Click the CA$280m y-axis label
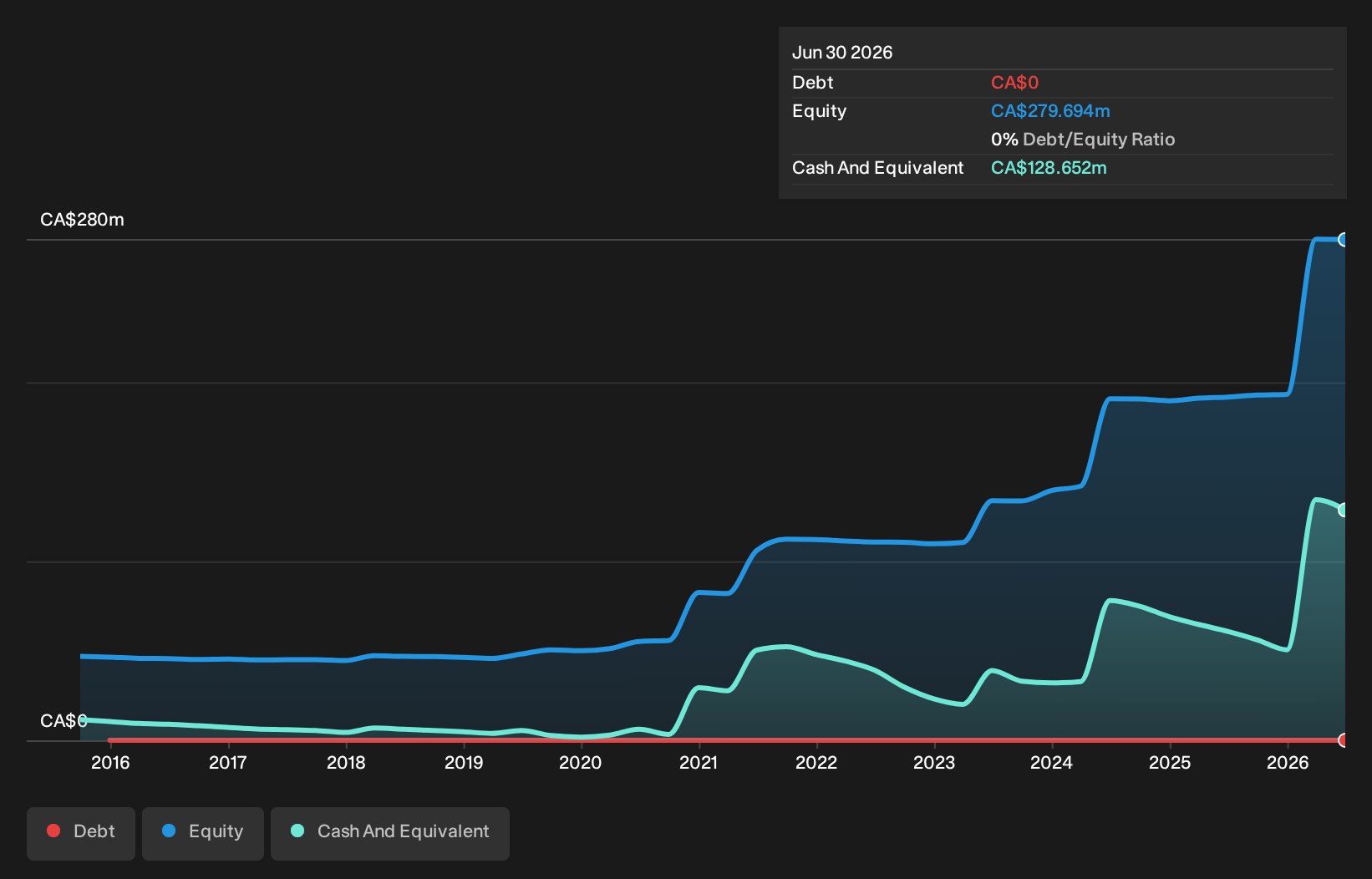 tap(82, 220)
